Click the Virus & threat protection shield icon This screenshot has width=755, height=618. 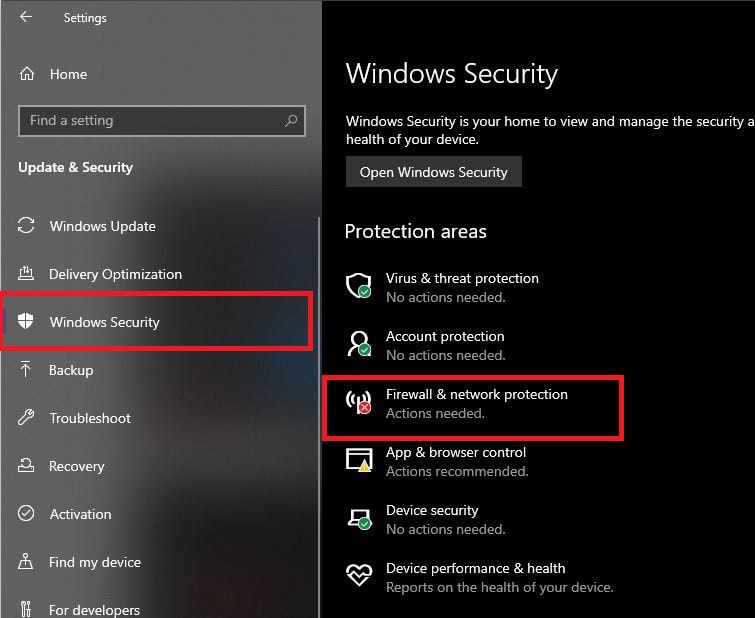(x=358, y=286)
